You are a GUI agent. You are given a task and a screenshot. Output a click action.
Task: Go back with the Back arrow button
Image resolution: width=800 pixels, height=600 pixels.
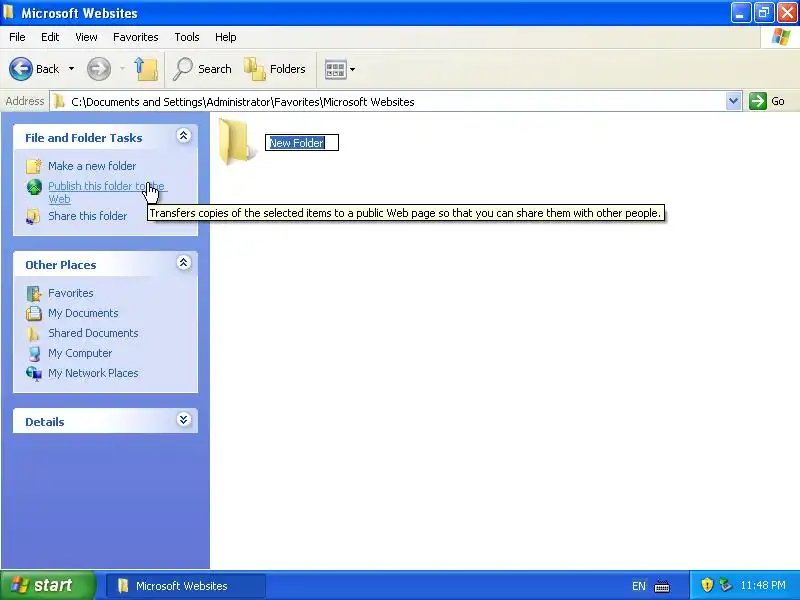34,69
